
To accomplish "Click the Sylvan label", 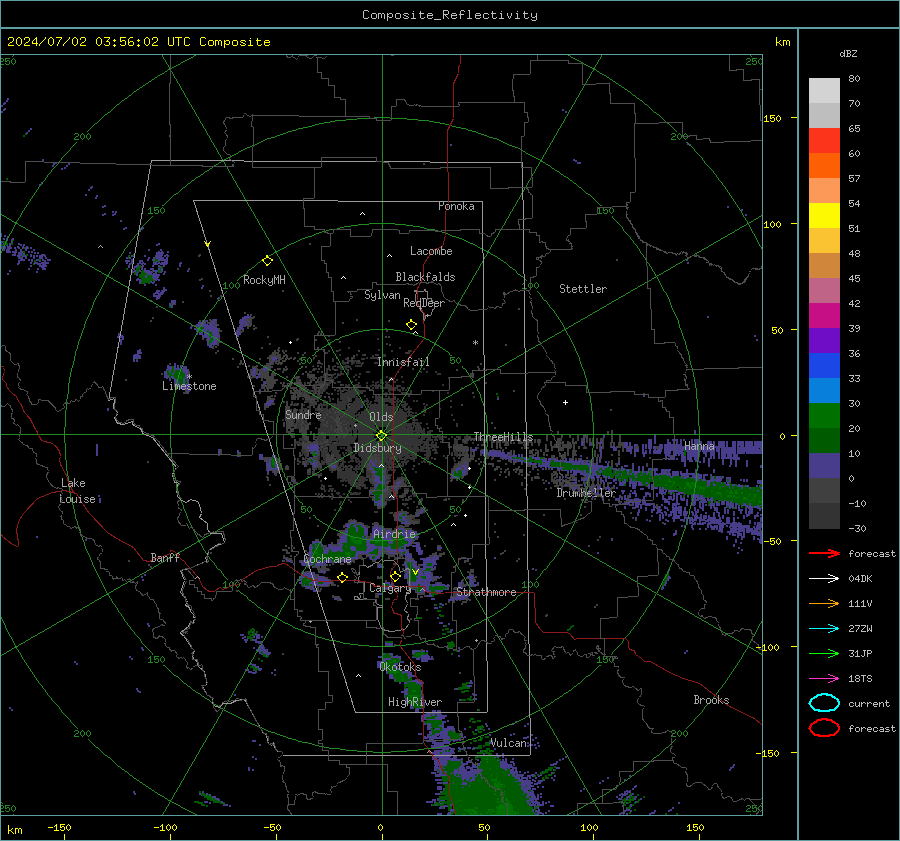I will [x=382, y=295].
